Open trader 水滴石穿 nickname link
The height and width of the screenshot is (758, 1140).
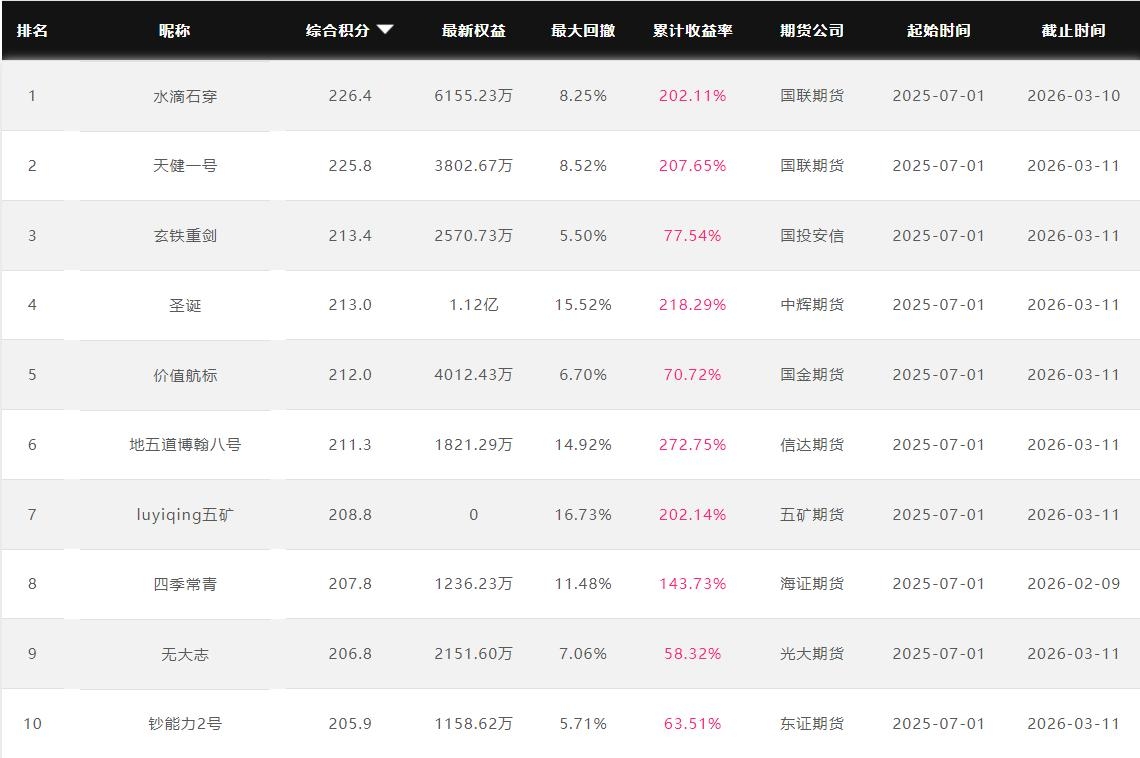[x=185, y=96]
